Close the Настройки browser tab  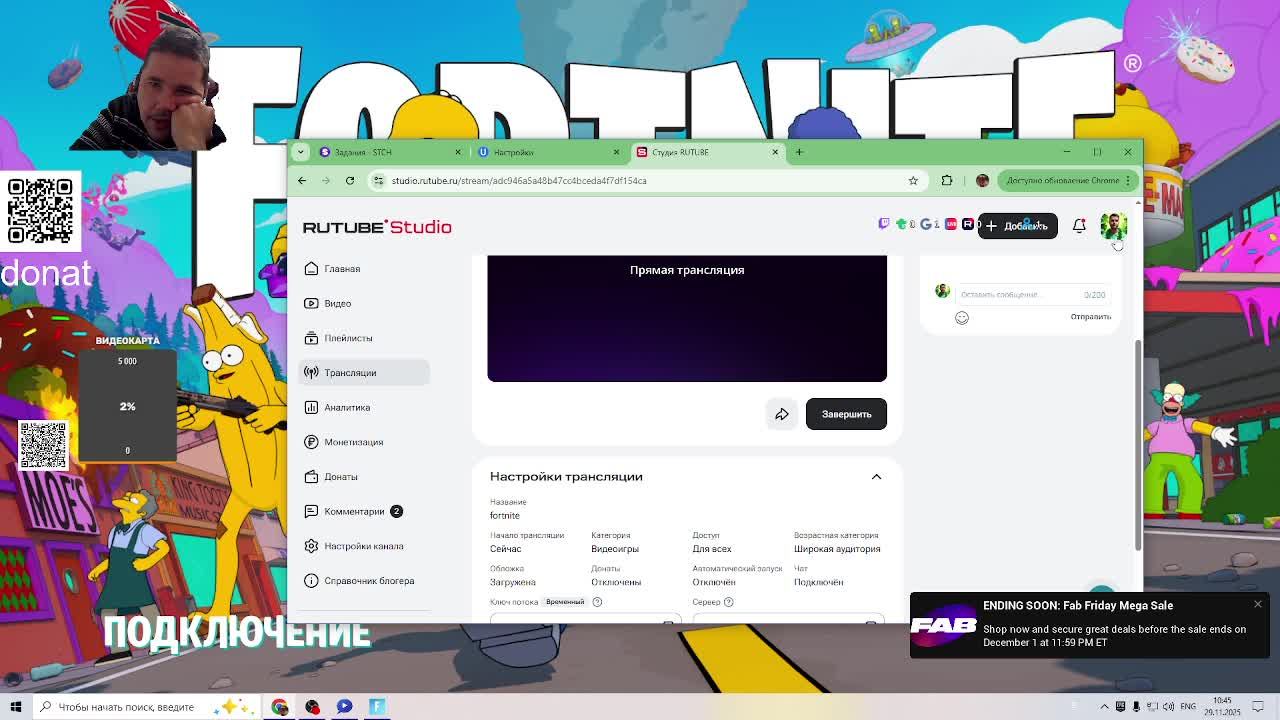(616, 152)
